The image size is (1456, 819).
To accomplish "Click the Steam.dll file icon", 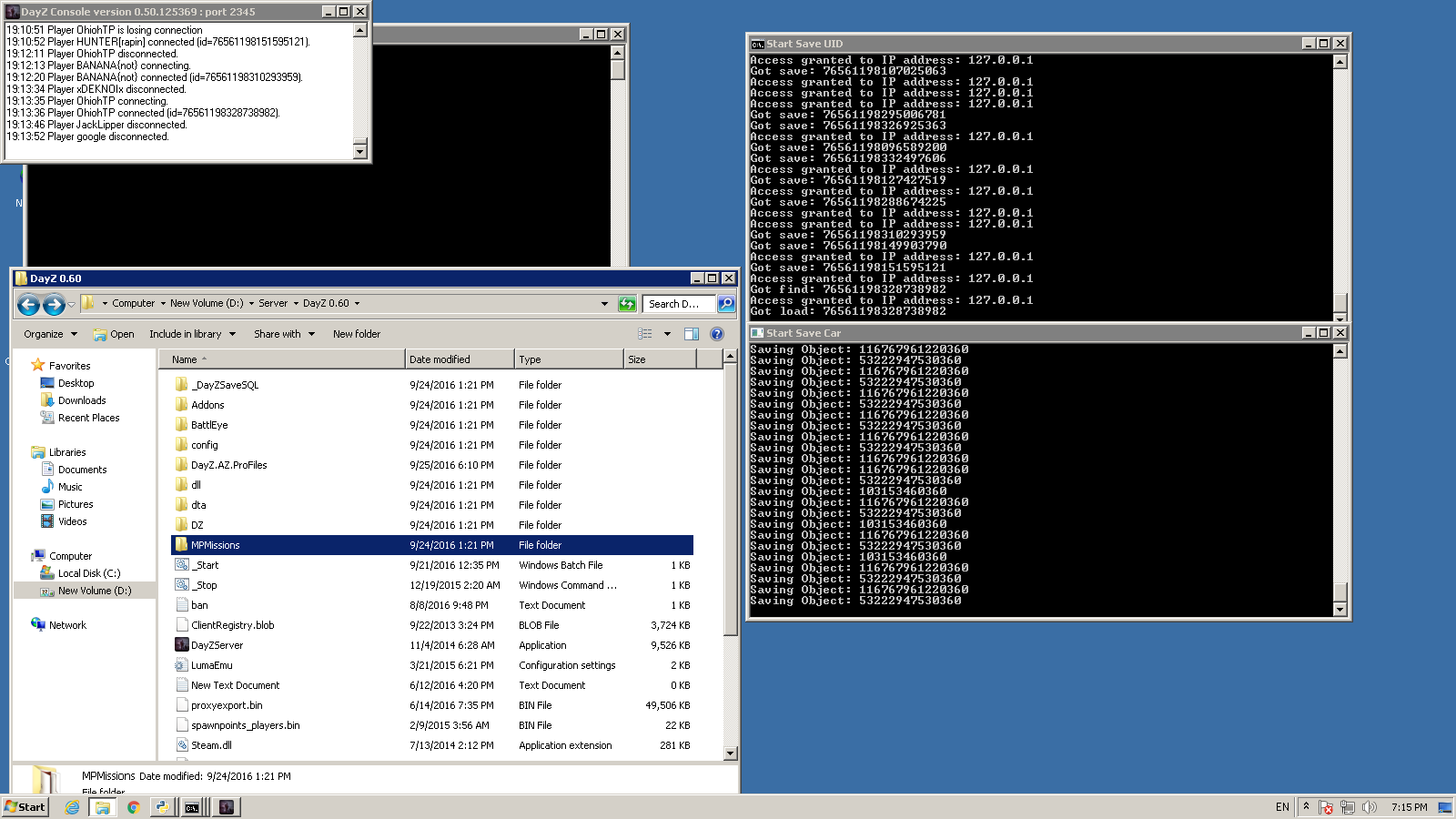I will [182, 745].
